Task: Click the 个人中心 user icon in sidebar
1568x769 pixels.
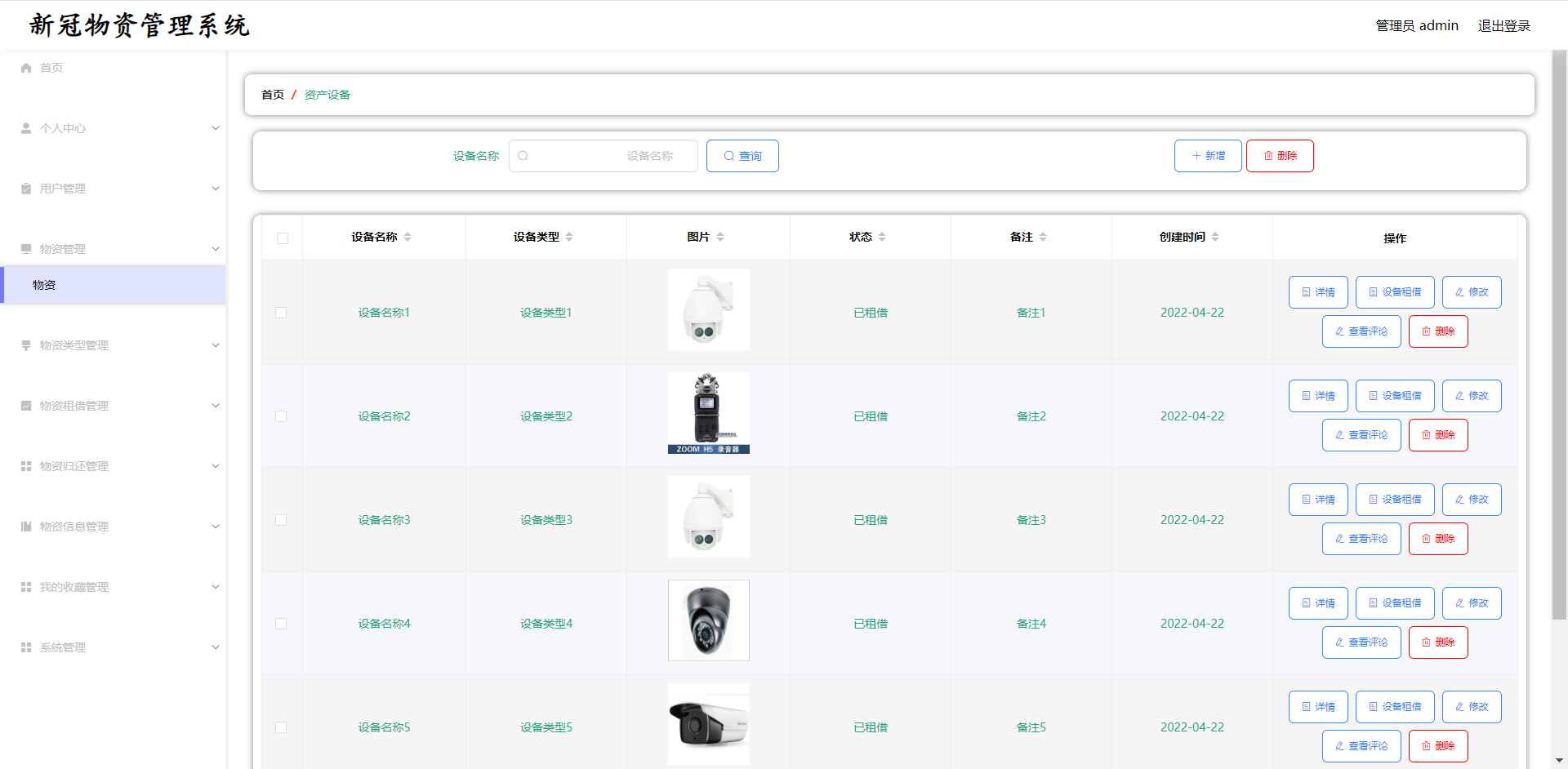Action: pos(26,128)
